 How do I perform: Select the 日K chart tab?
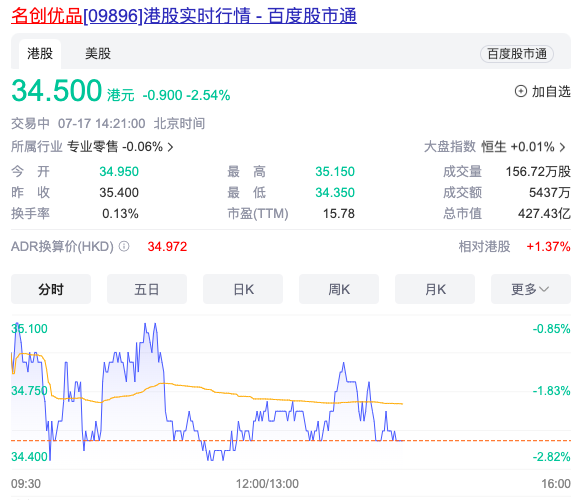243,289
